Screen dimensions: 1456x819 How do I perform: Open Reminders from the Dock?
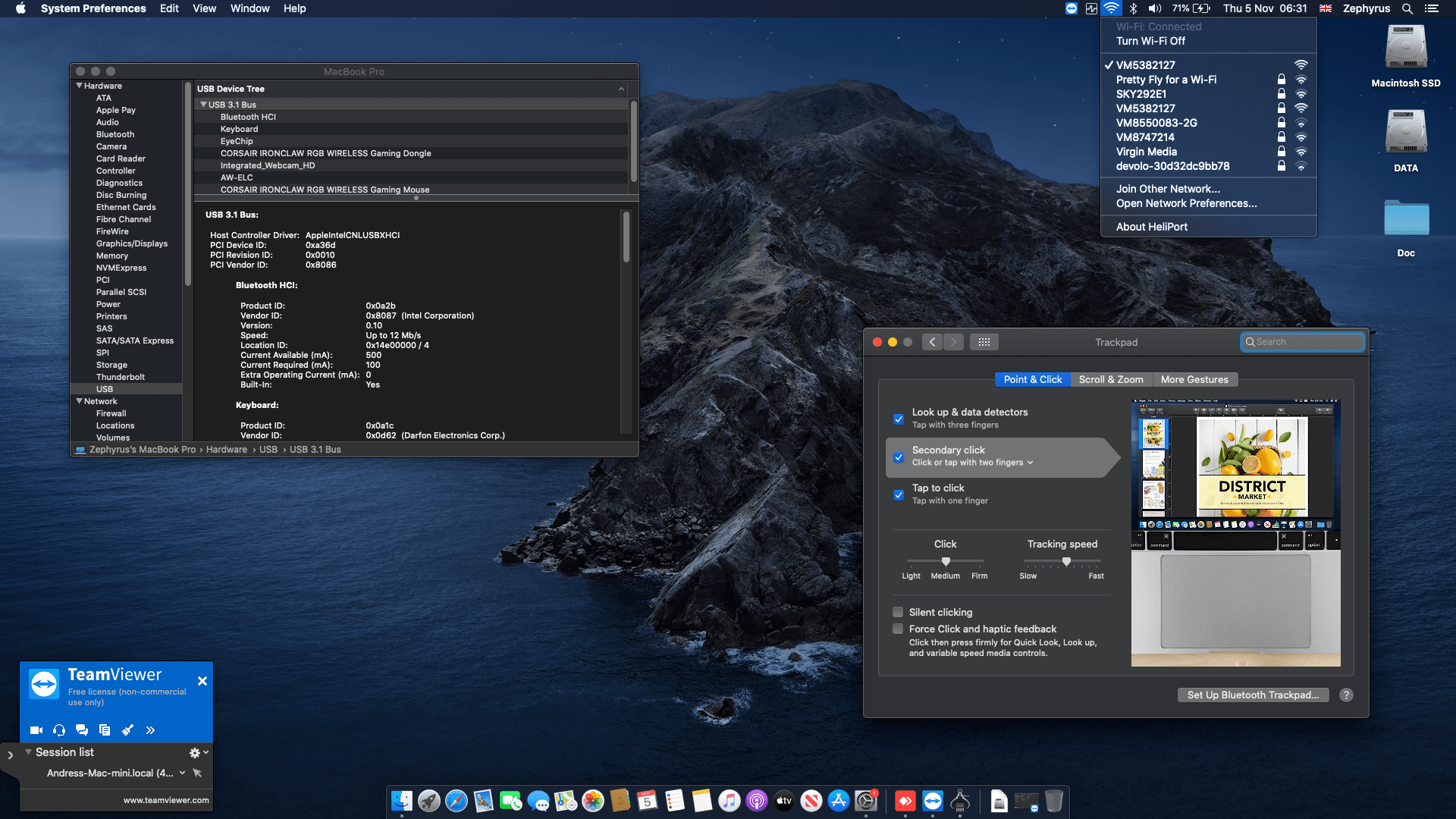[675, 801]
